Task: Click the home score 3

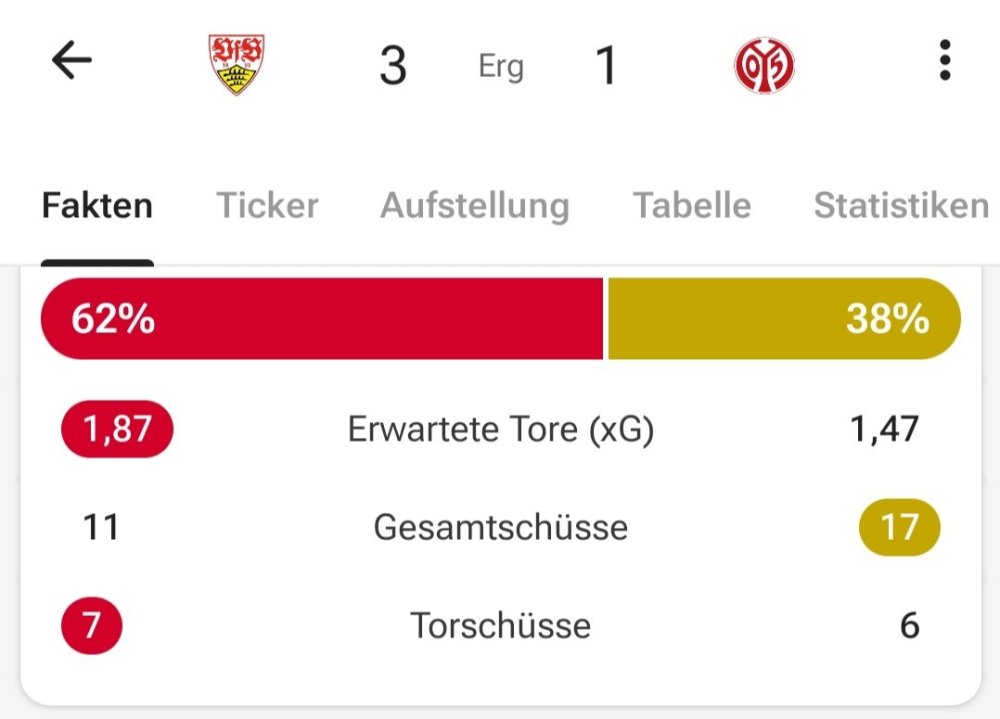Action: (393, 66)
